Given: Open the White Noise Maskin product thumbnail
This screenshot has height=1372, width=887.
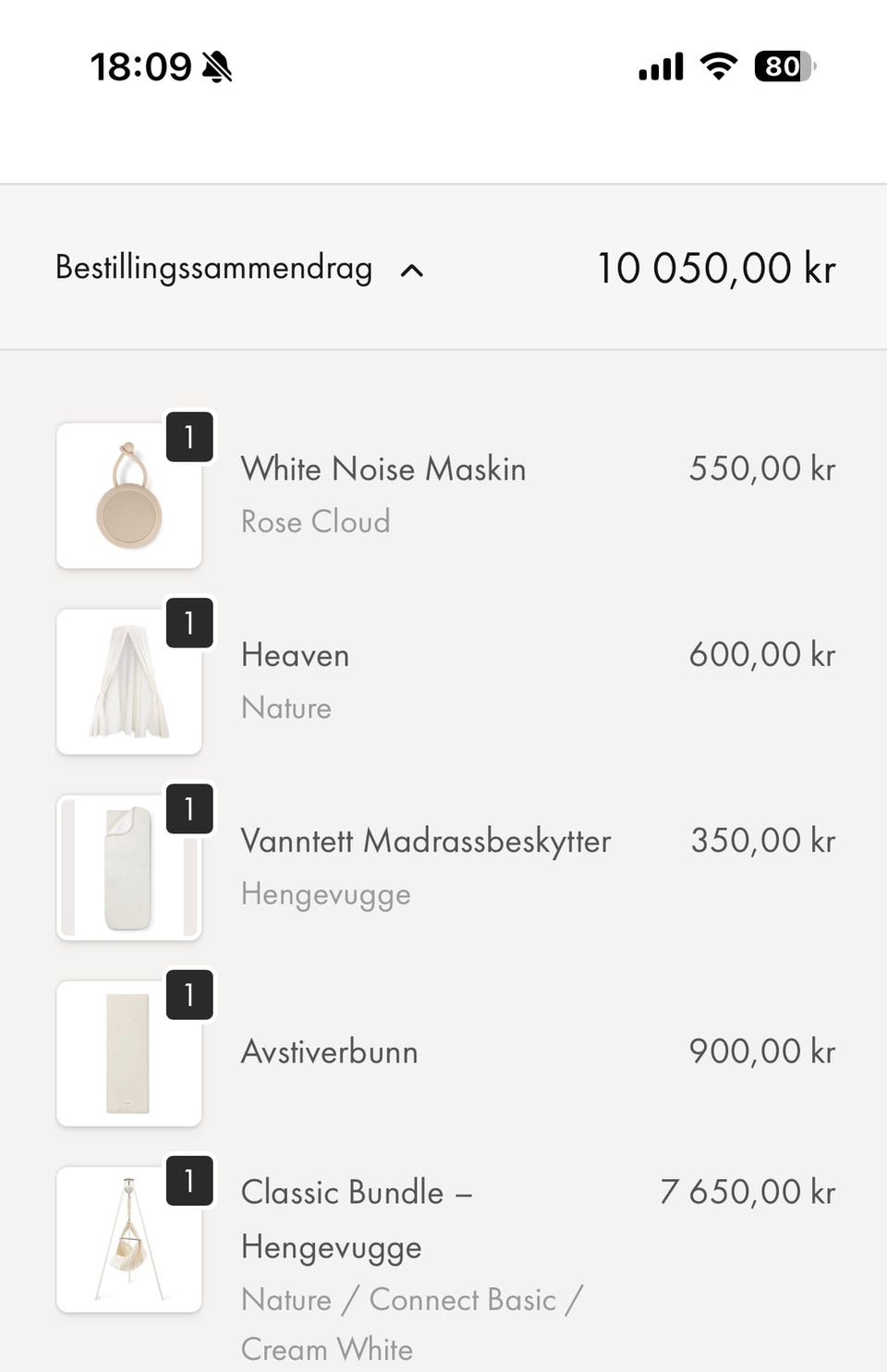Looking at the screenshot, I should [x=128, y=496].
